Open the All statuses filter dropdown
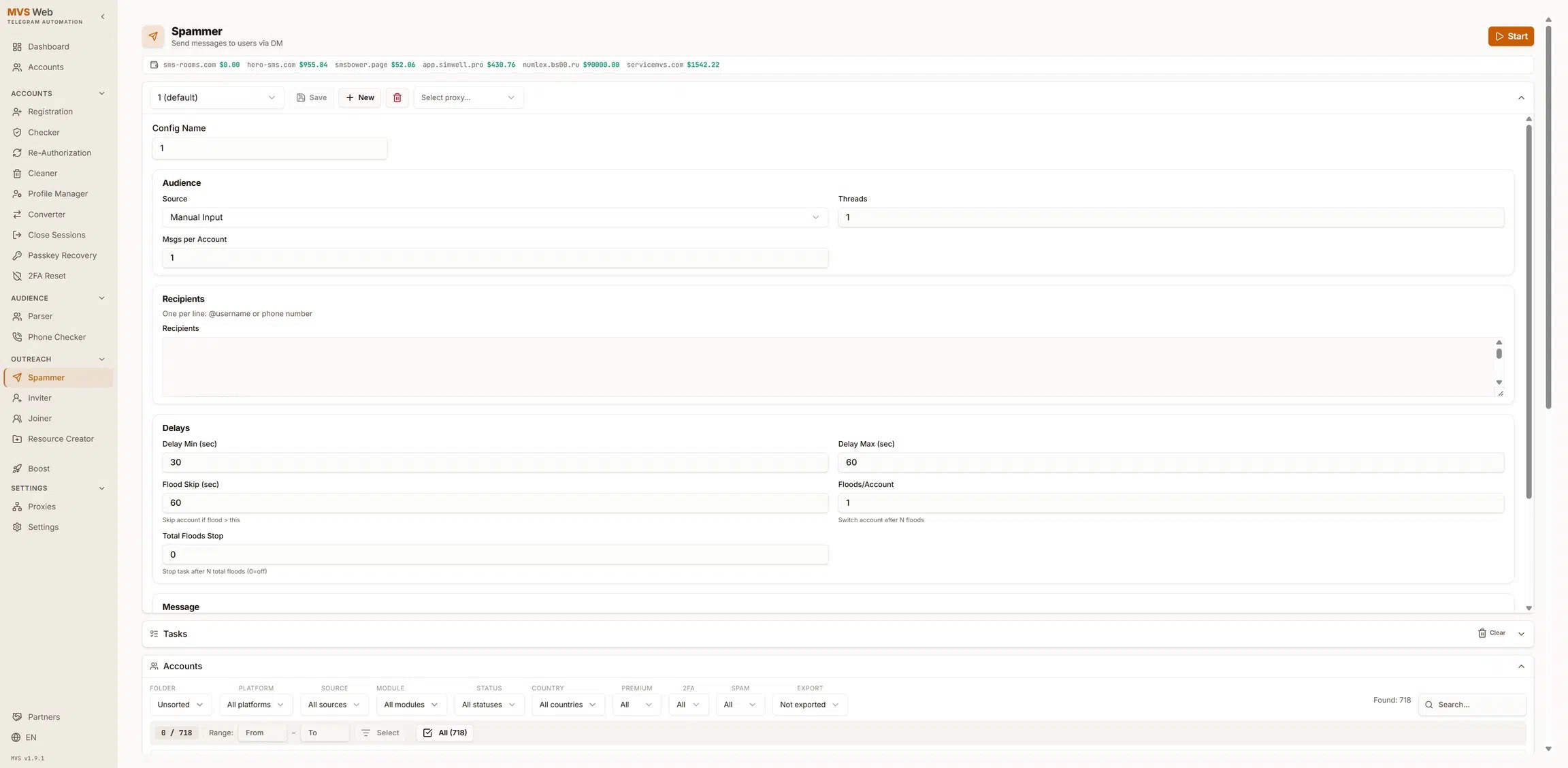The width and height of the screenshot is (1568, 768). (x=489, y=705)
